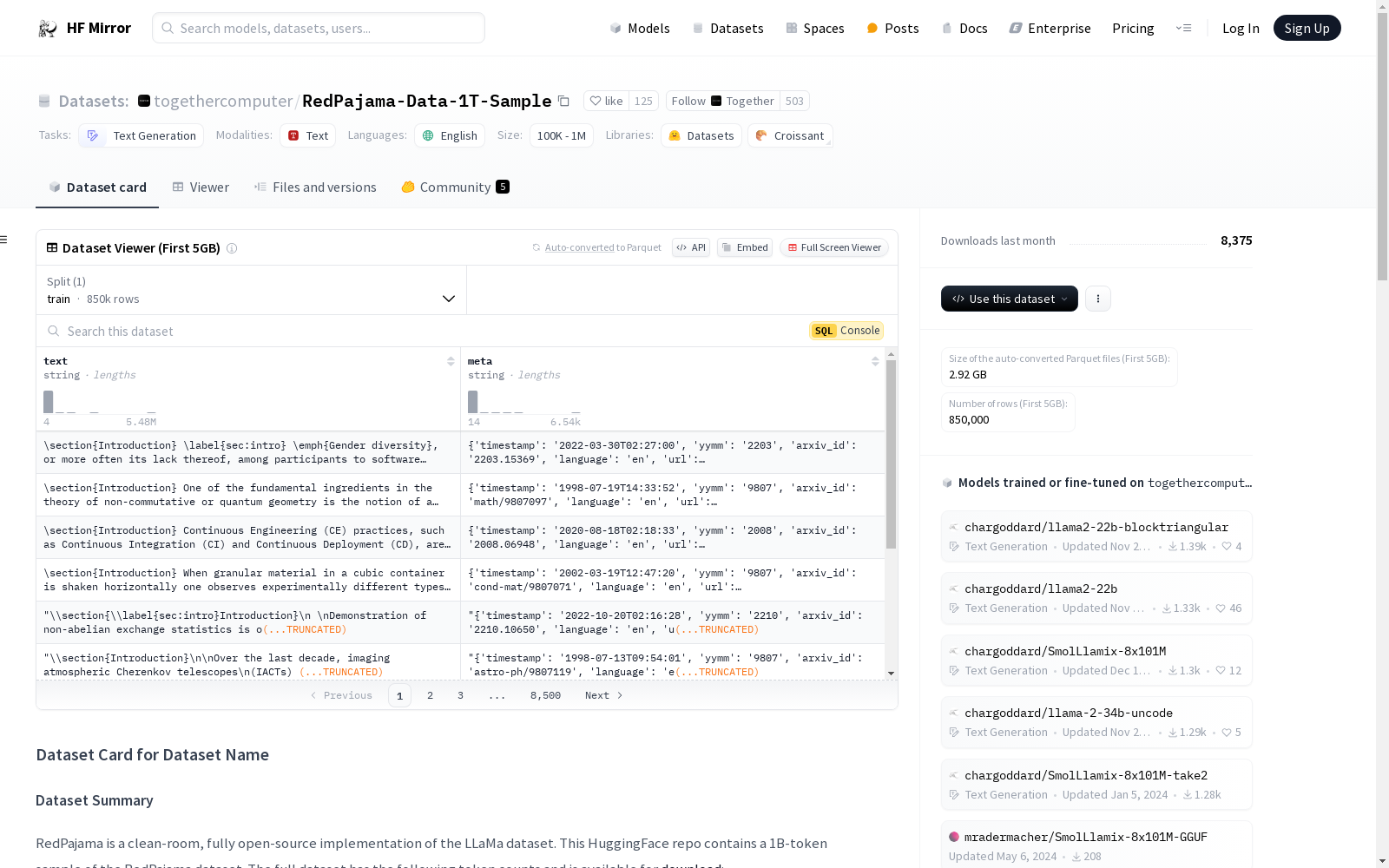This screenshot has width=1389, height=868.
Task: Click the Downloads last month sparkline chart
Action: click(x=1138, y=241)
